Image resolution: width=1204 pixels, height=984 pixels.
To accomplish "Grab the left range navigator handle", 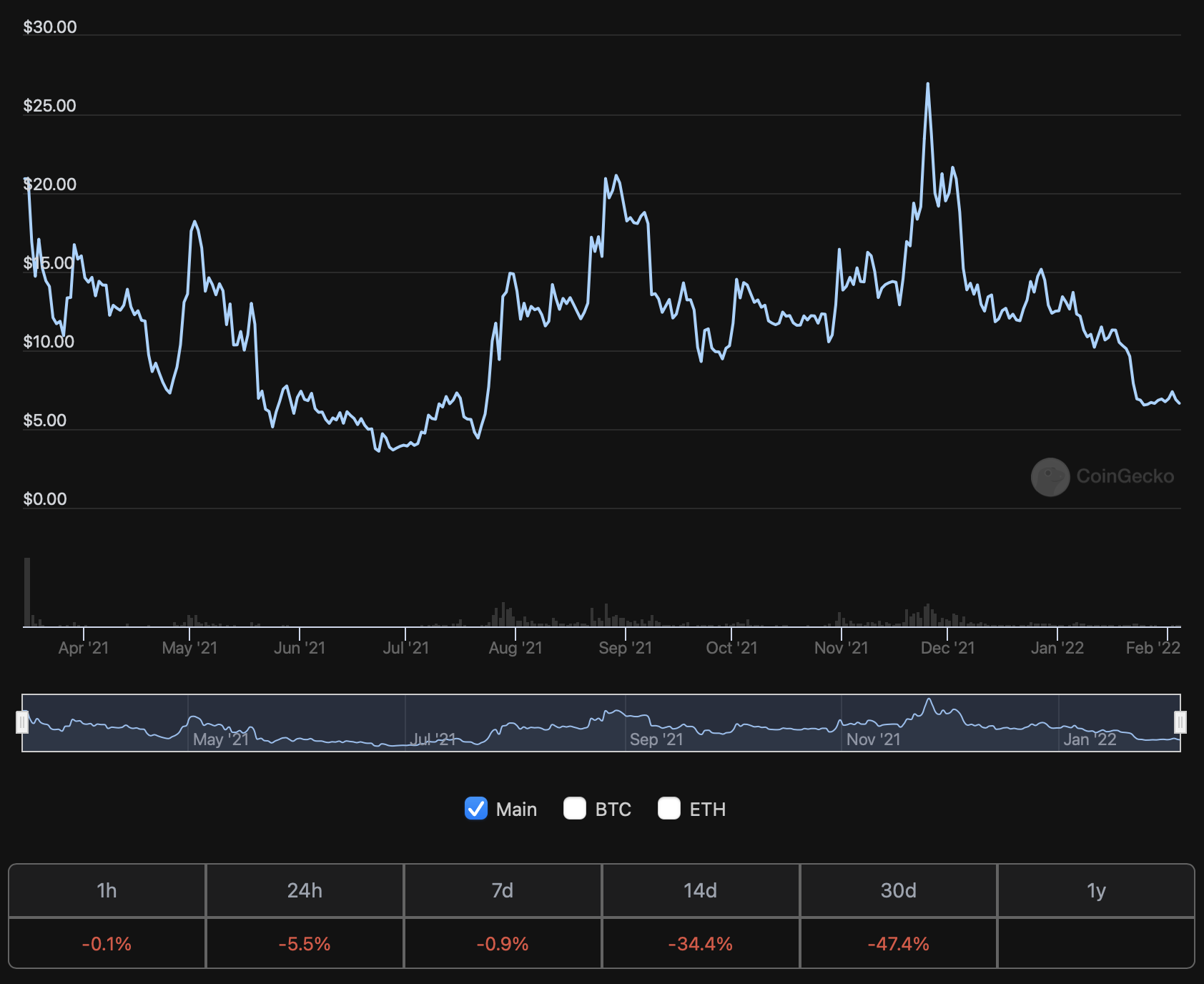I will (x=22, y=722).
